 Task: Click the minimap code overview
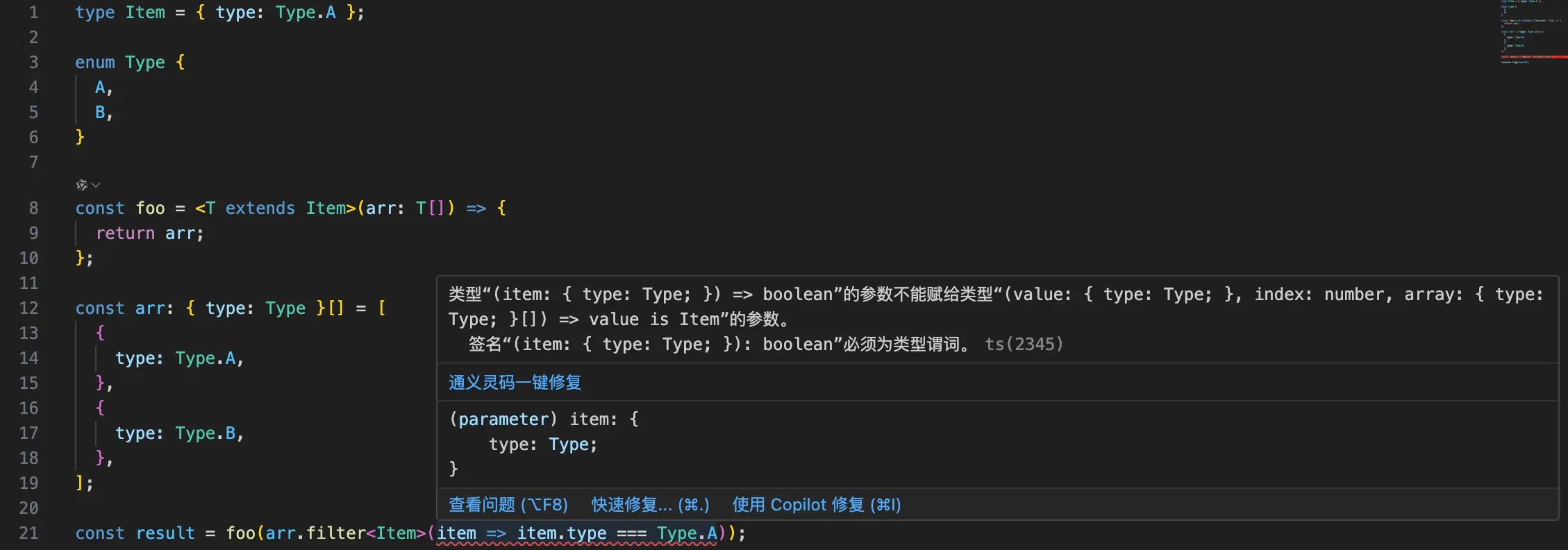click(1531, 33)
